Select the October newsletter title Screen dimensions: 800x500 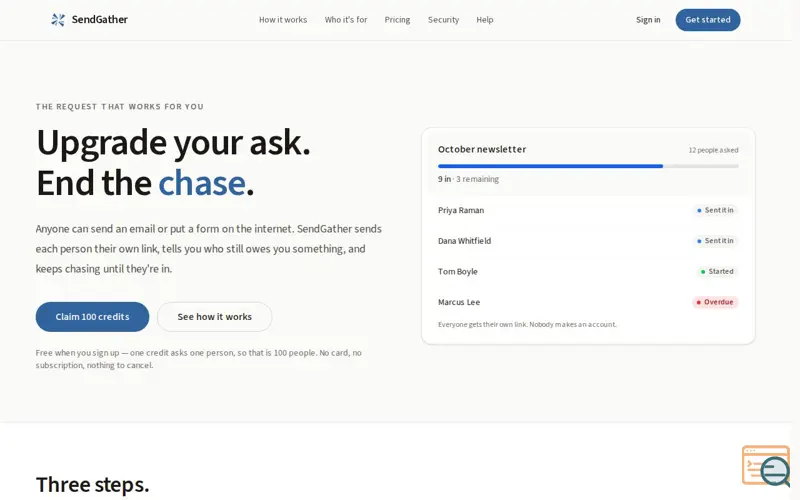(482, 149)
